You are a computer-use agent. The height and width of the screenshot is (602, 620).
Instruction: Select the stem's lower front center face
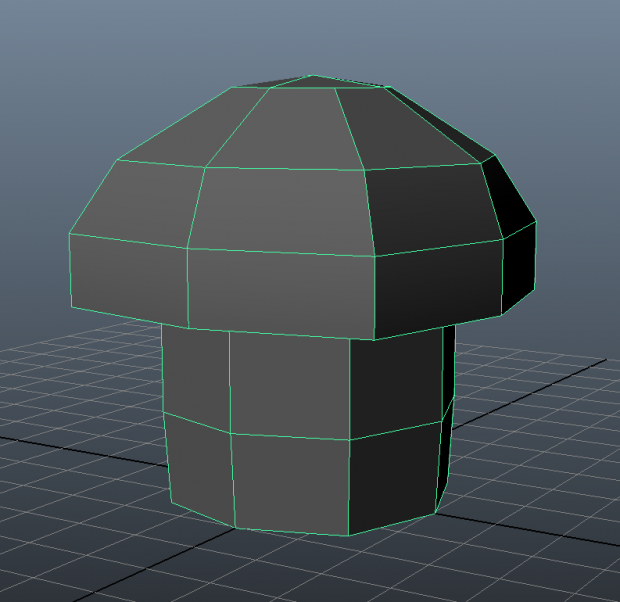tap(290, 483)
